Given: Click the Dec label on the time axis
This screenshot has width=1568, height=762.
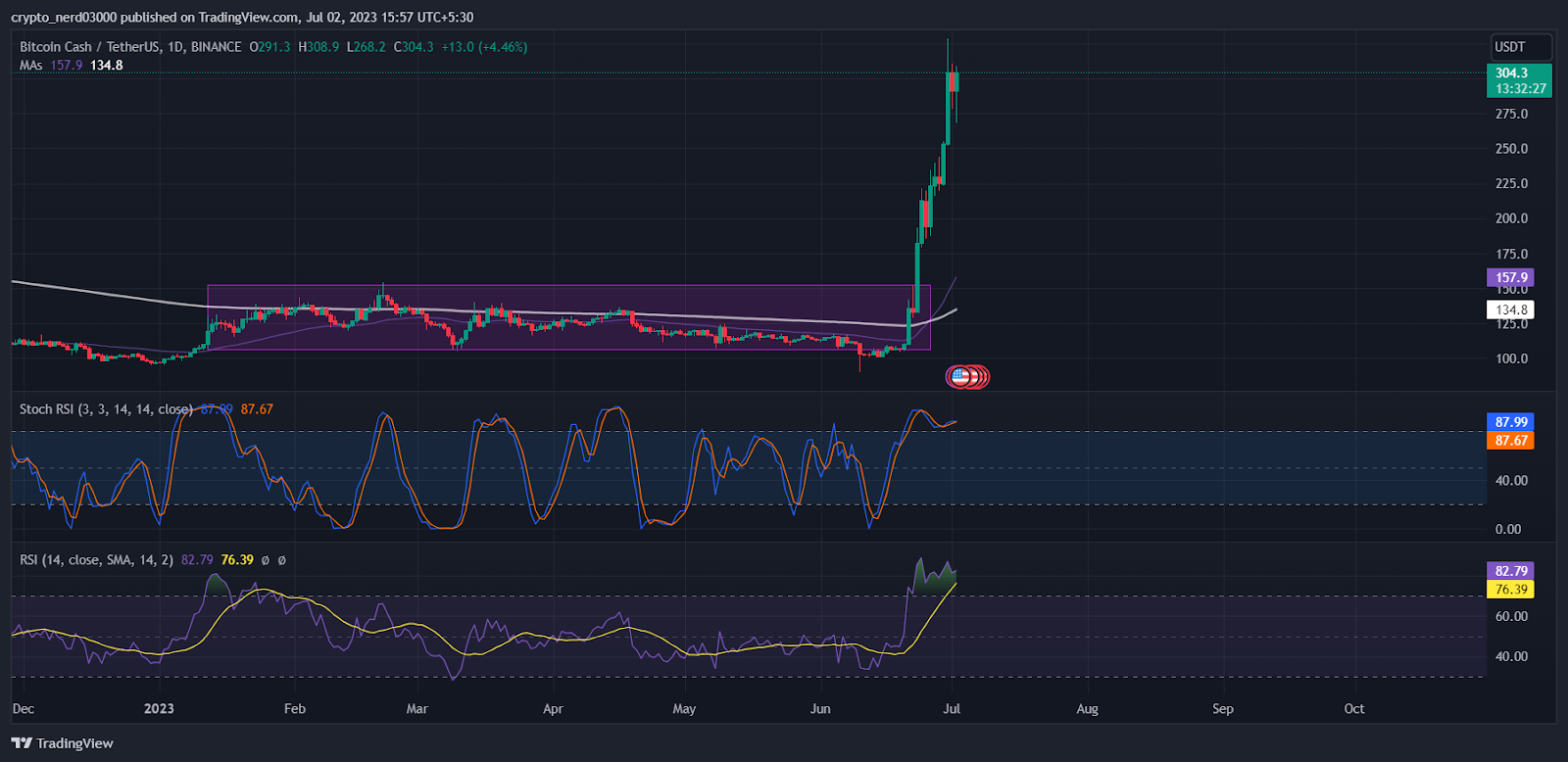Looking at the screenshot, I should point(23,708).
